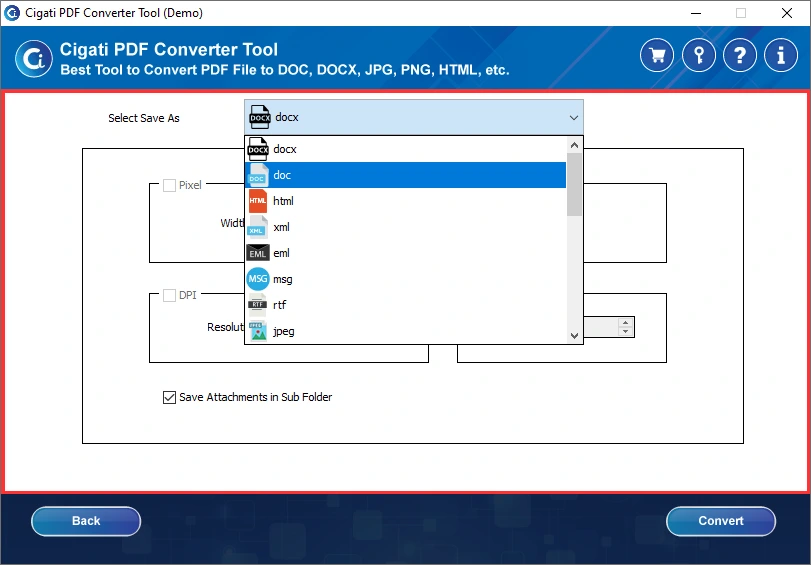The image size is (811, 565).
Task: Select msg from the dropdown list
Action: click(406, 279)
